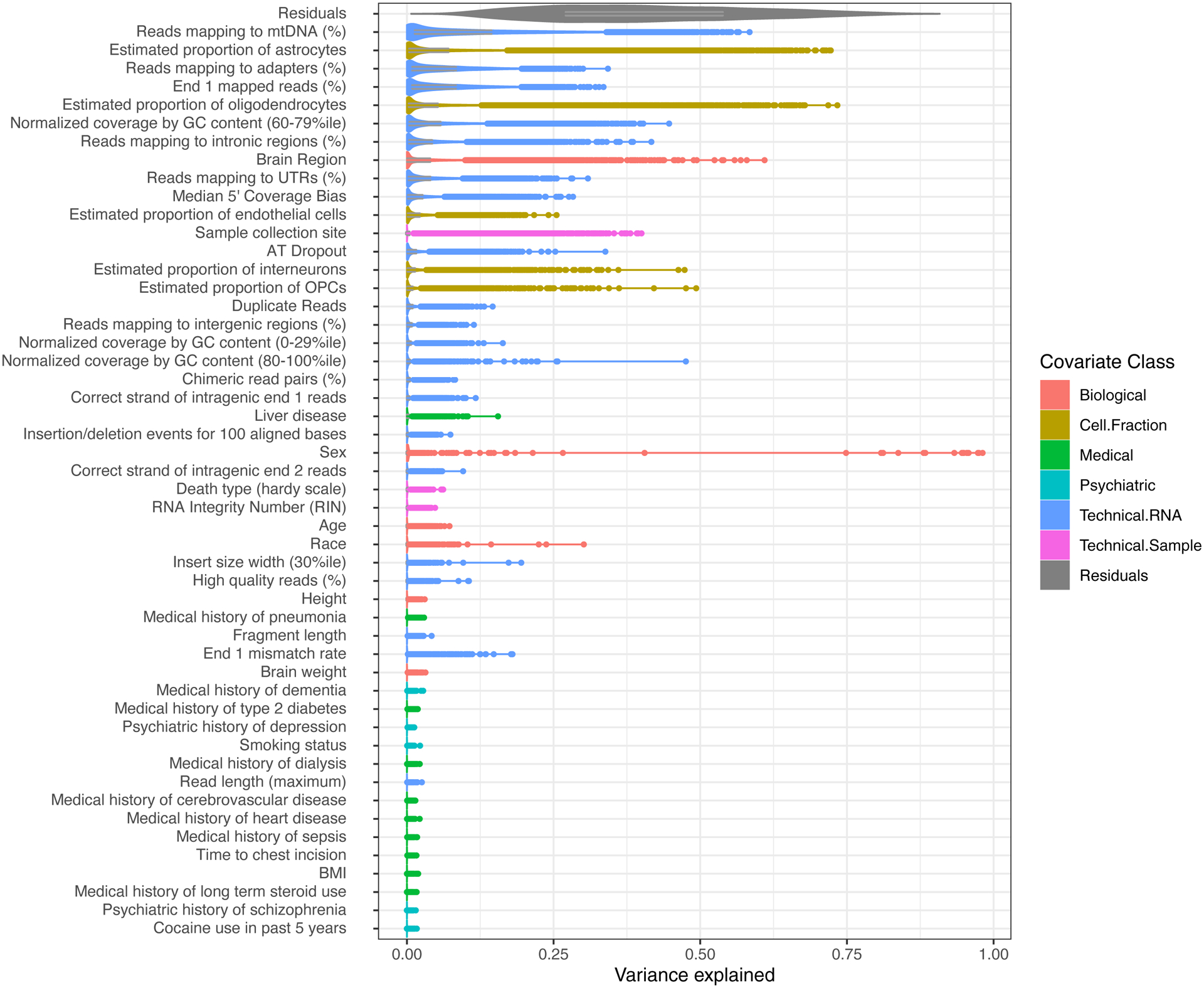Click 'Reads mapping to intergenic regions (%)' label
Screen dimensions: 1204x988
click(x=204, y=324)
